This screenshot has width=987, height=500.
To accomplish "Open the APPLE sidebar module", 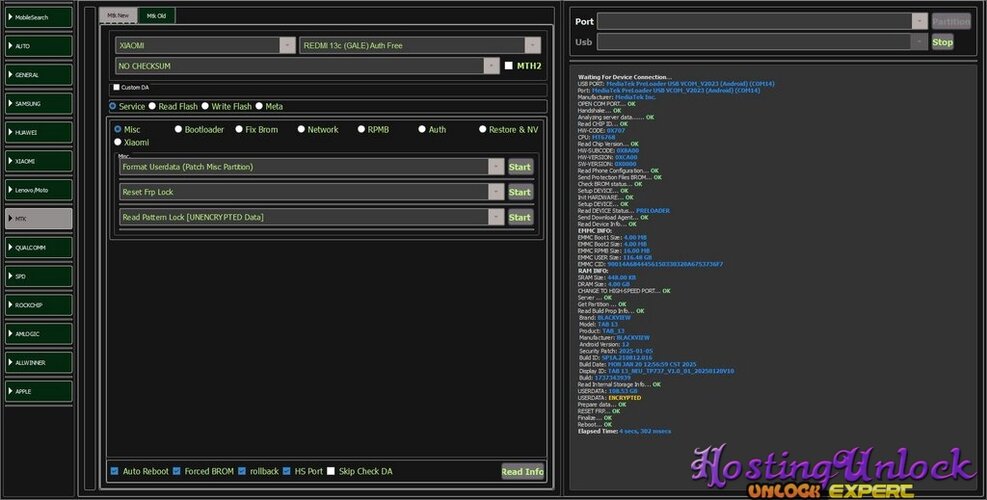I will [x=38, y=391].
